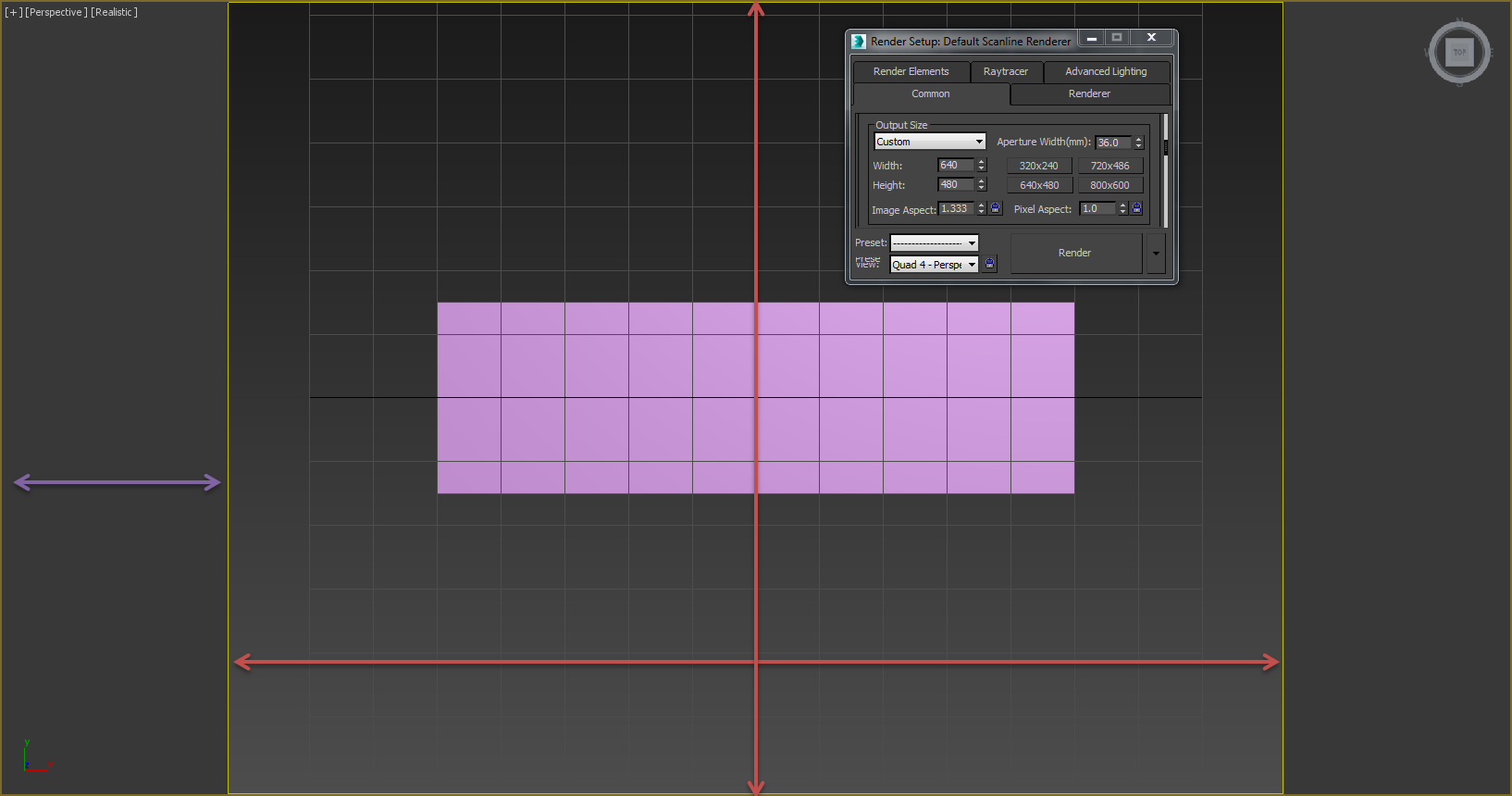
Task: Open the Advanced Lighting tab
Action: [x=1106, y=71]
